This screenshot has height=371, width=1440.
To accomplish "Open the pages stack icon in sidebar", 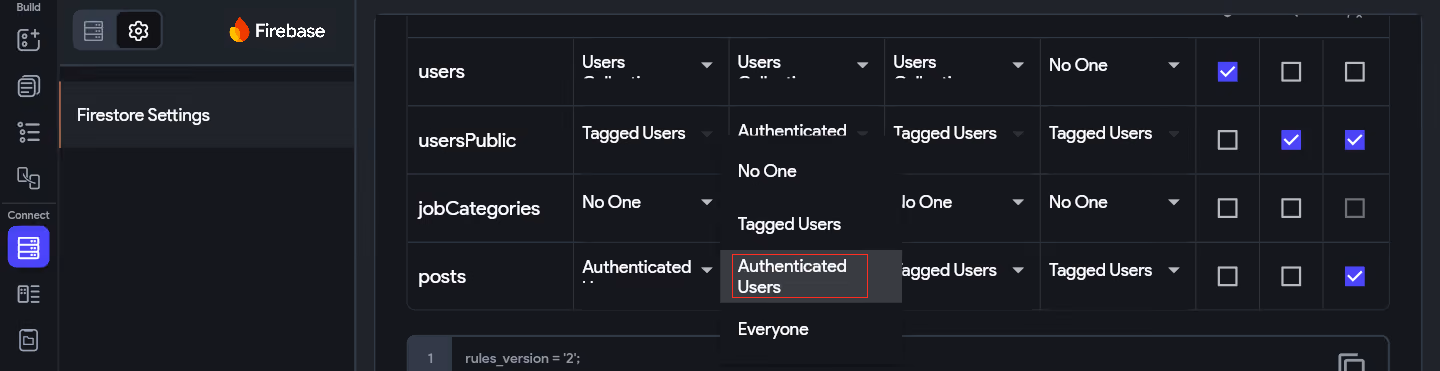I will 28,86.
